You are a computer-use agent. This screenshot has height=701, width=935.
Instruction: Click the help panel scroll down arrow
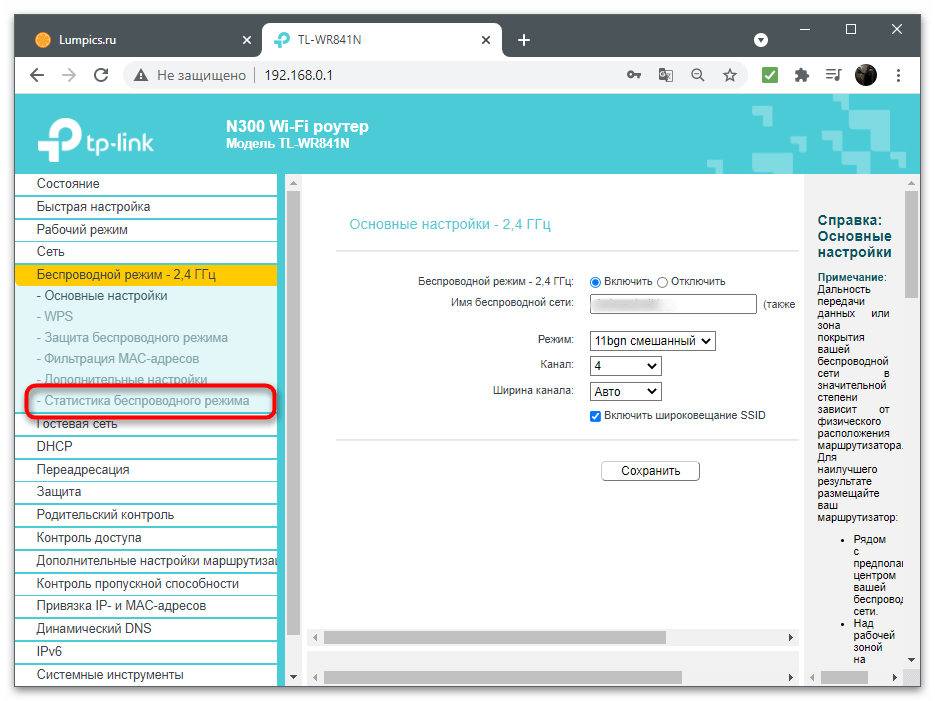(x=911, y=660)
